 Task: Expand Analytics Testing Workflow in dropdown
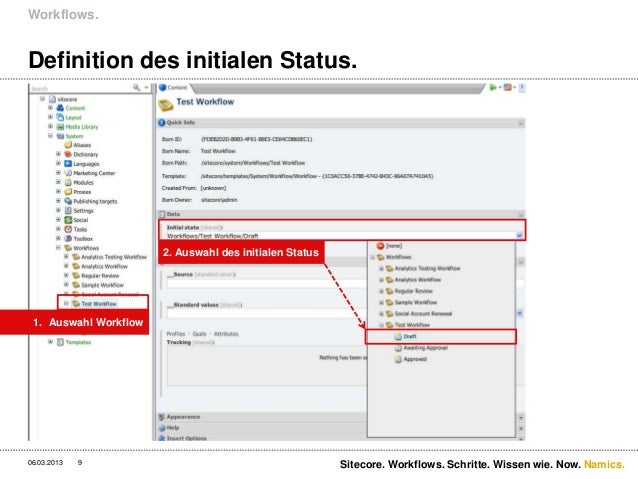(381, 269)
